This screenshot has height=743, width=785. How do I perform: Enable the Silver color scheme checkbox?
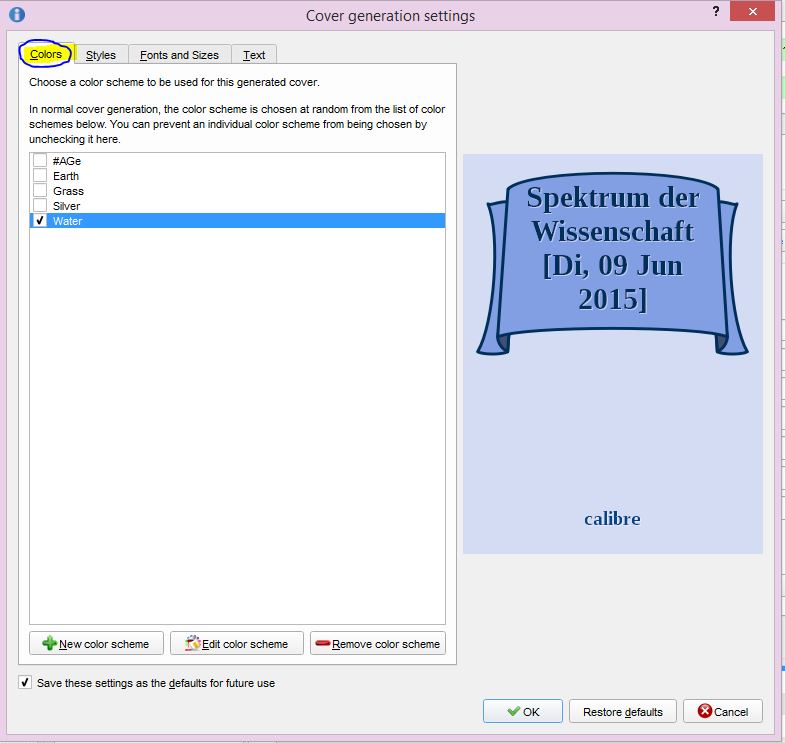click(x=40, y=206)
